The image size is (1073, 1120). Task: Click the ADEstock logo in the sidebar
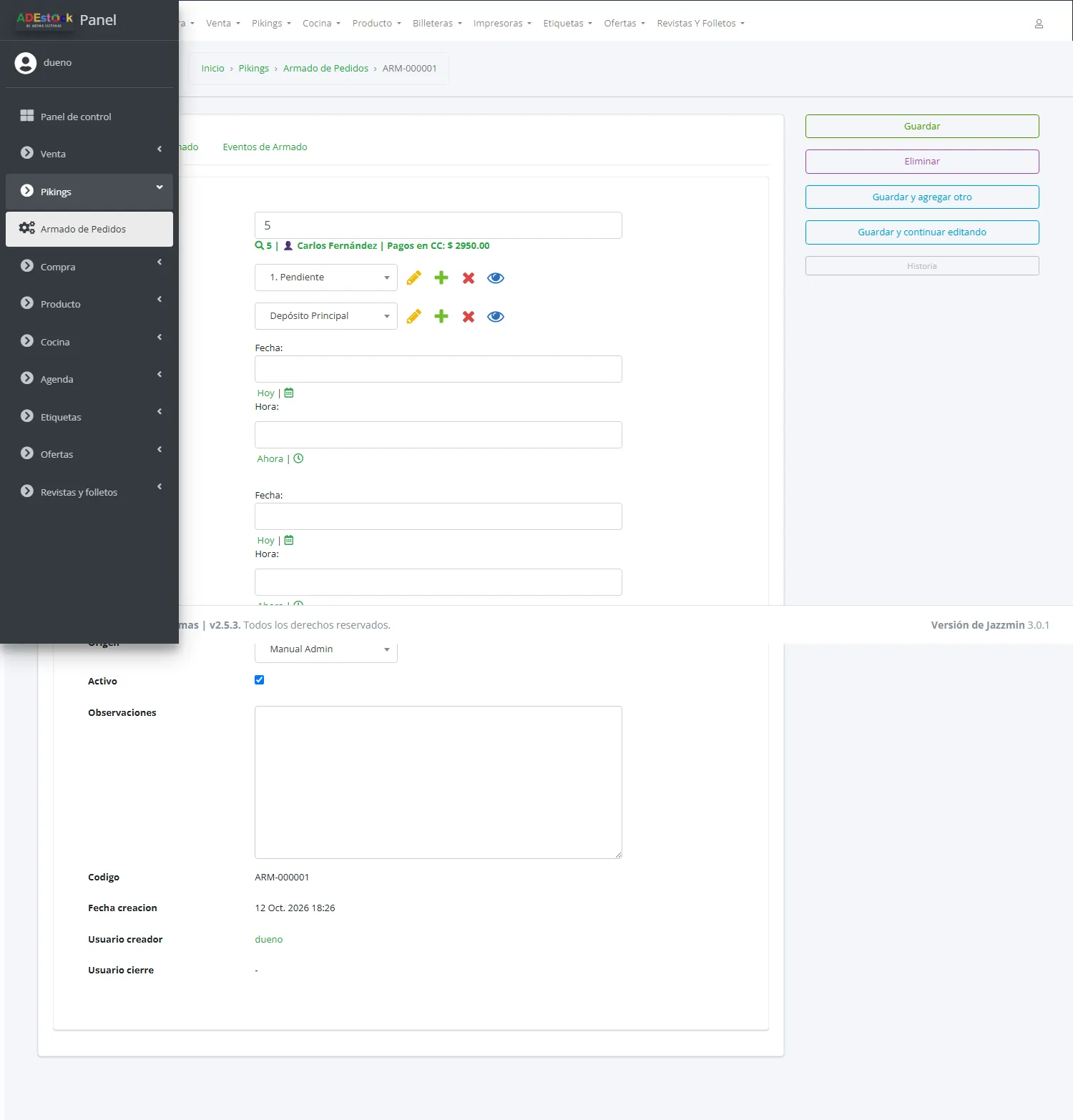pyautogui.click(x=44, y=20)
